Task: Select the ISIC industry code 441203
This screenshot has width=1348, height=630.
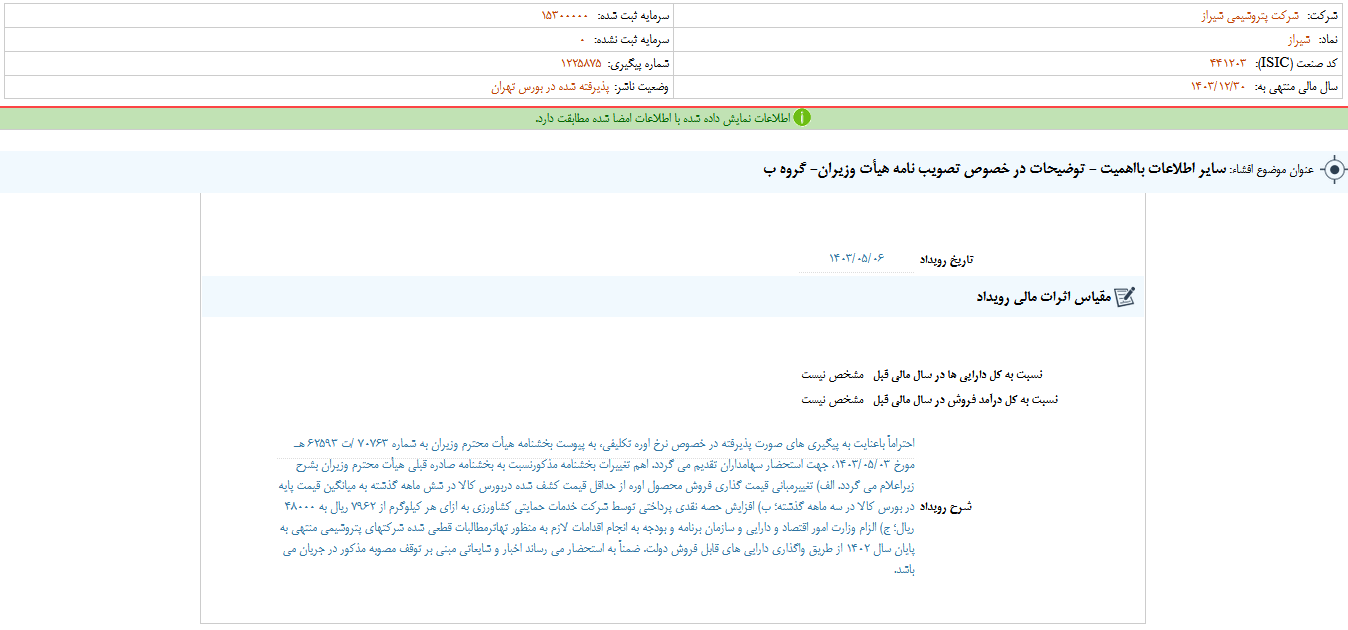Action: coord(1229,63)
